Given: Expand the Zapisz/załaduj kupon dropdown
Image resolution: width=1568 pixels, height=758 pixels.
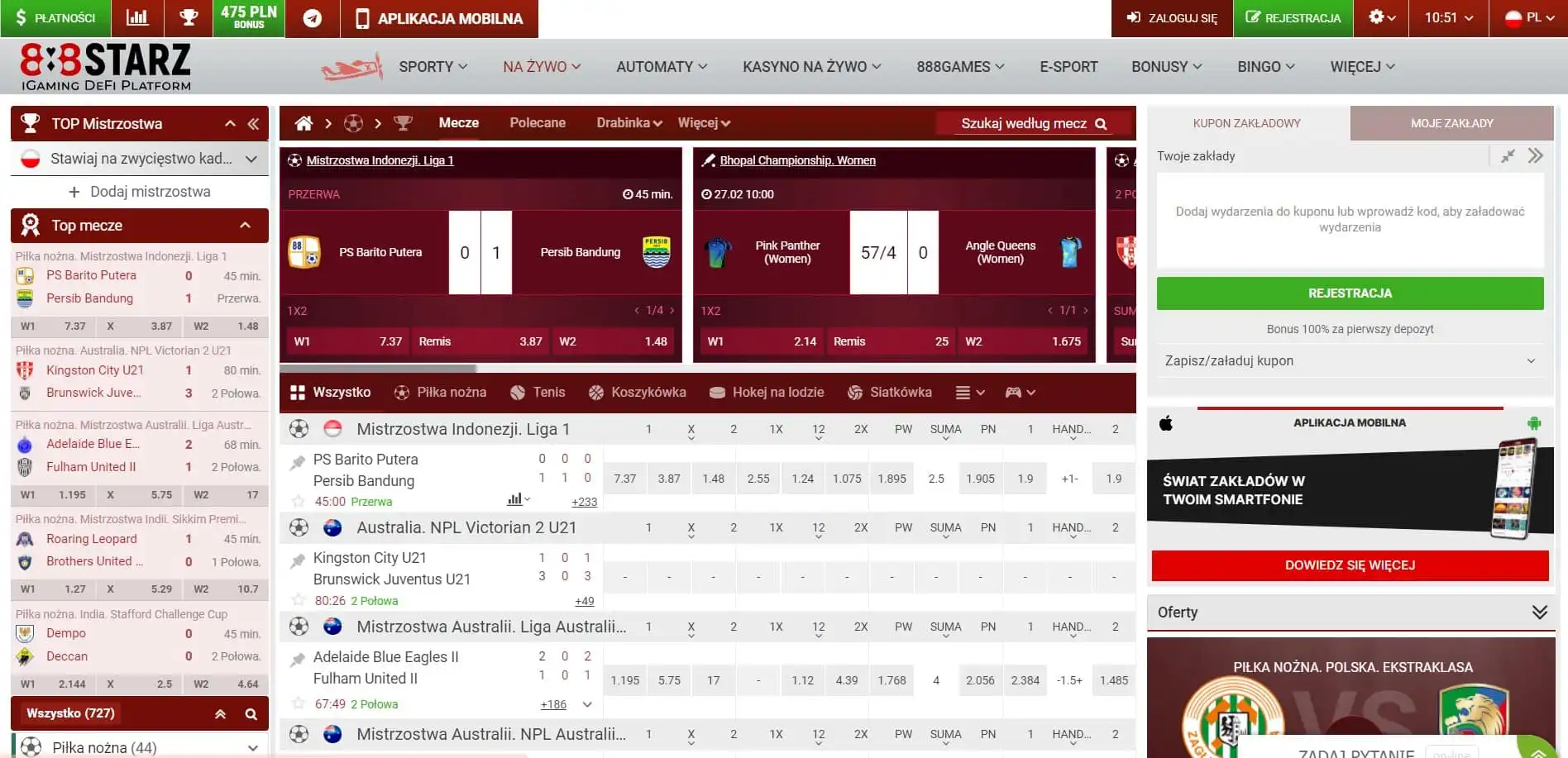Looking at the screenshot, I should click(1350, 360).
